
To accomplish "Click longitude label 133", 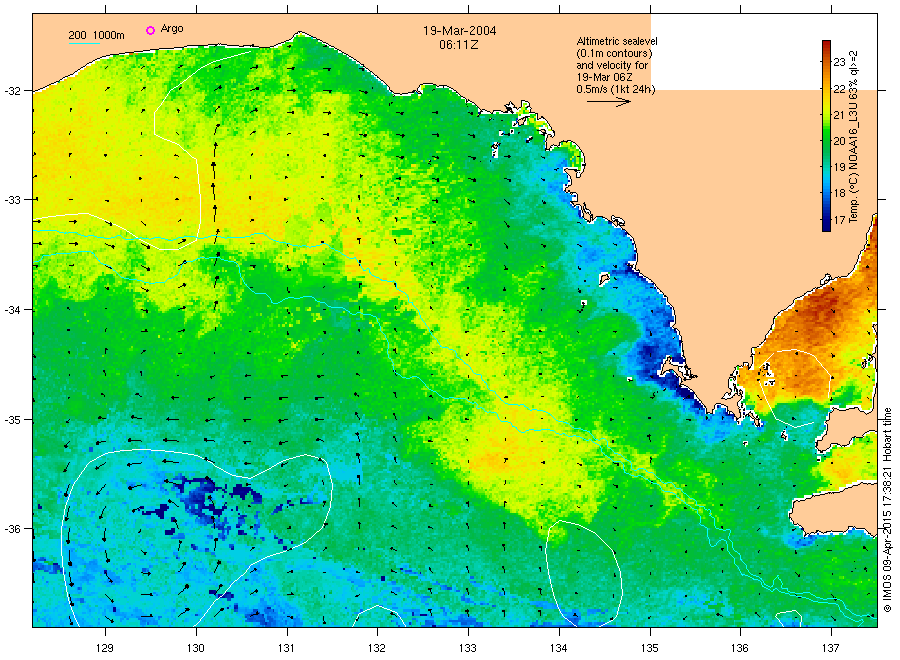I will pos(468,648).
